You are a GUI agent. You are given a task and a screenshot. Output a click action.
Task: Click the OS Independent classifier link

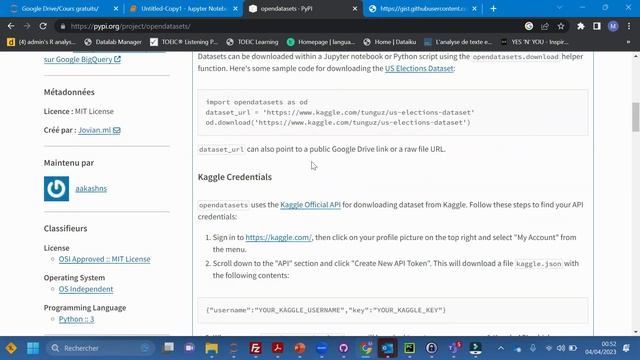[86, 289]
